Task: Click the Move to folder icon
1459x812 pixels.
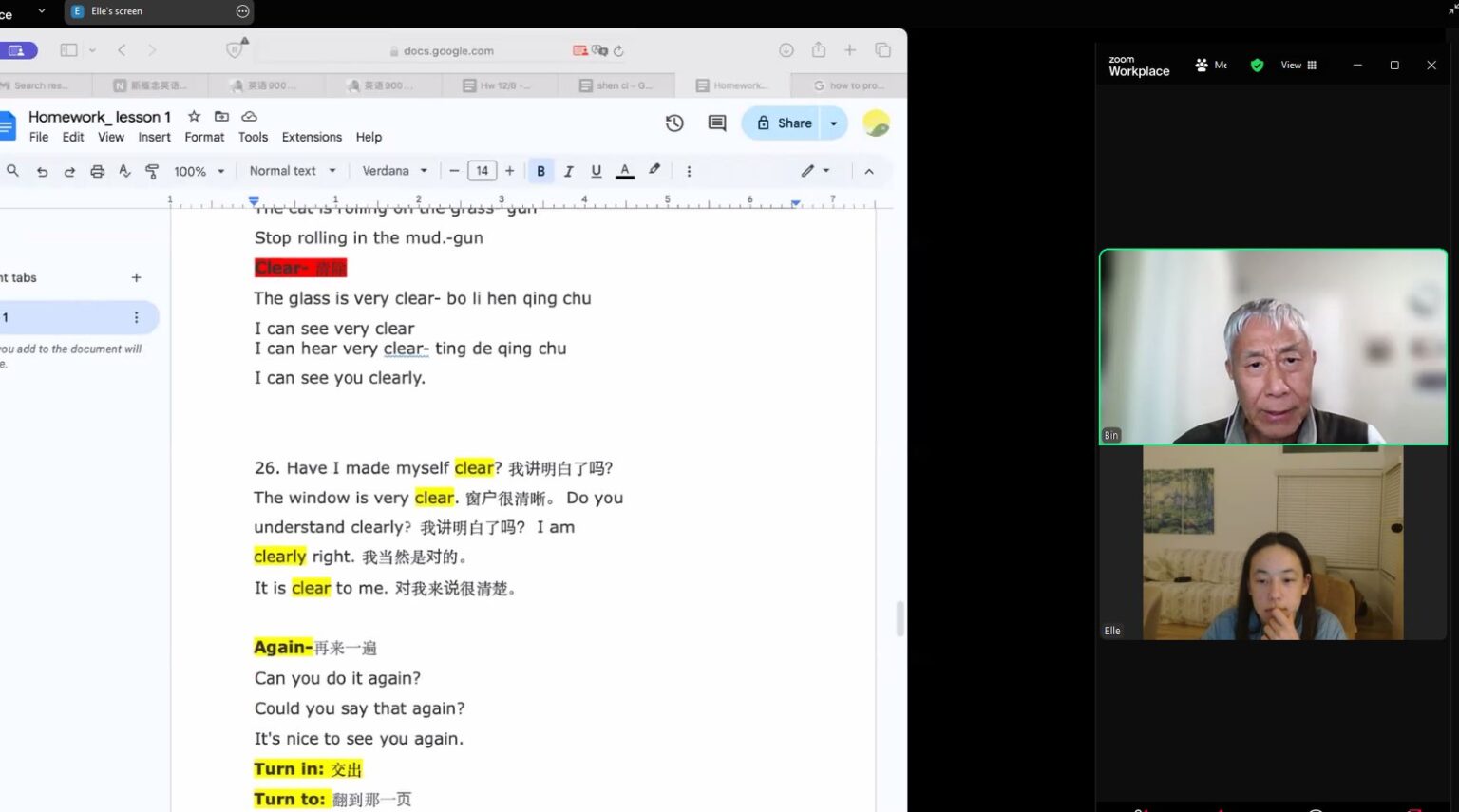Action: click(x=221, y=116)
